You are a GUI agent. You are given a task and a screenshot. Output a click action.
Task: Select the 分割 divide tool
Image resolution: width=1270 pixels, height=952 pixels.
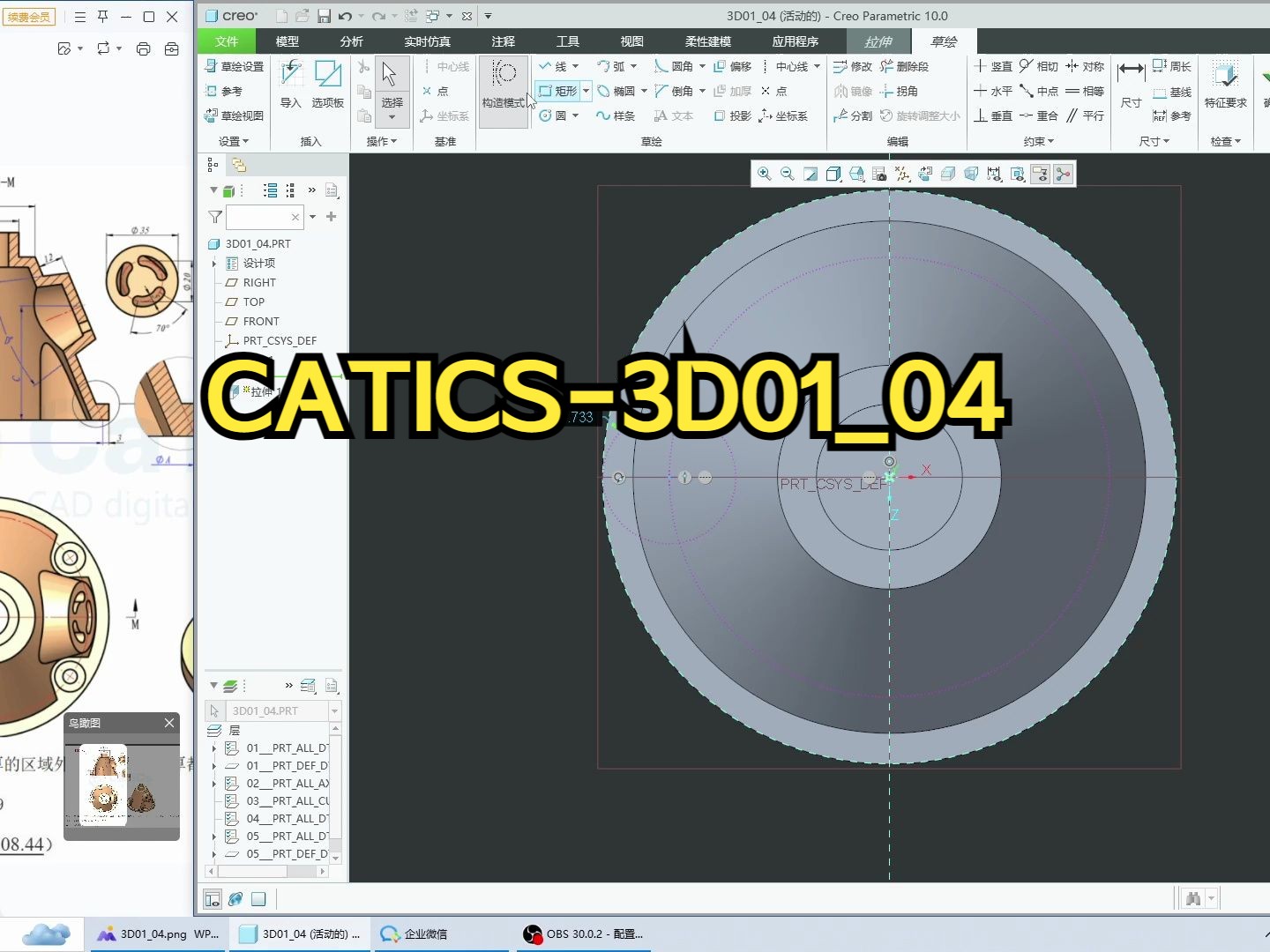point(853,115)
